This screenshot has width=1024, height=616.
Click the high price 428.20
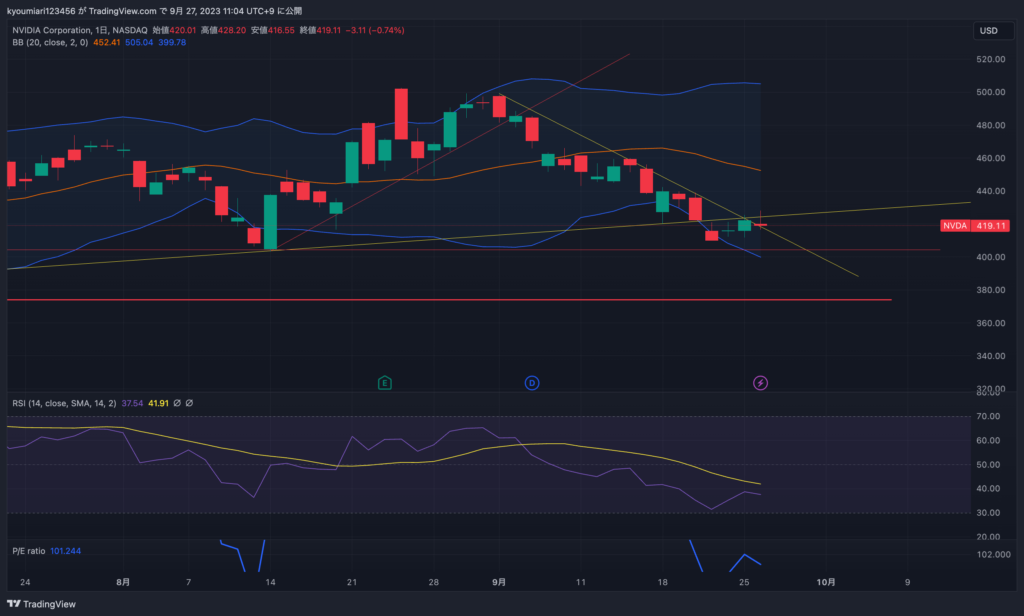pos(232,30)
